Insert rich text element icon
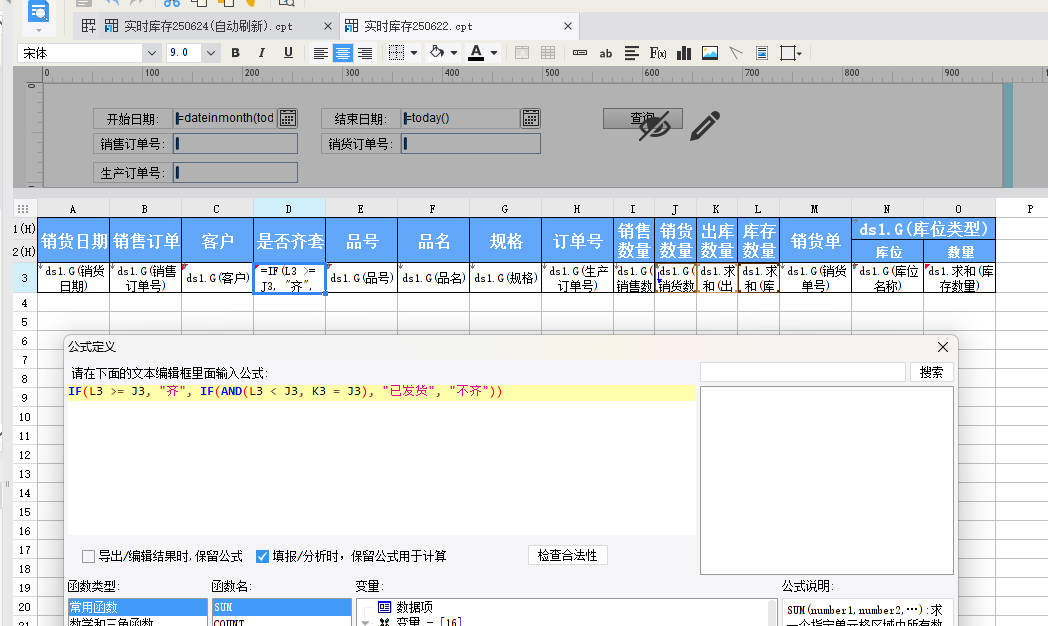 (x=632, y=53)
